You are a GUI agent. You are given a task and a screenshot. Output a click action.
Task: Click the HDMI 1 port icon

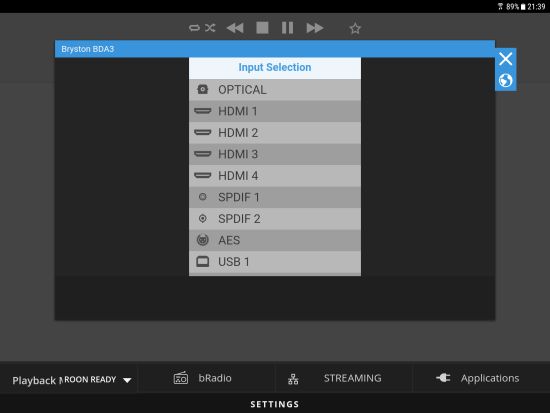203,111
